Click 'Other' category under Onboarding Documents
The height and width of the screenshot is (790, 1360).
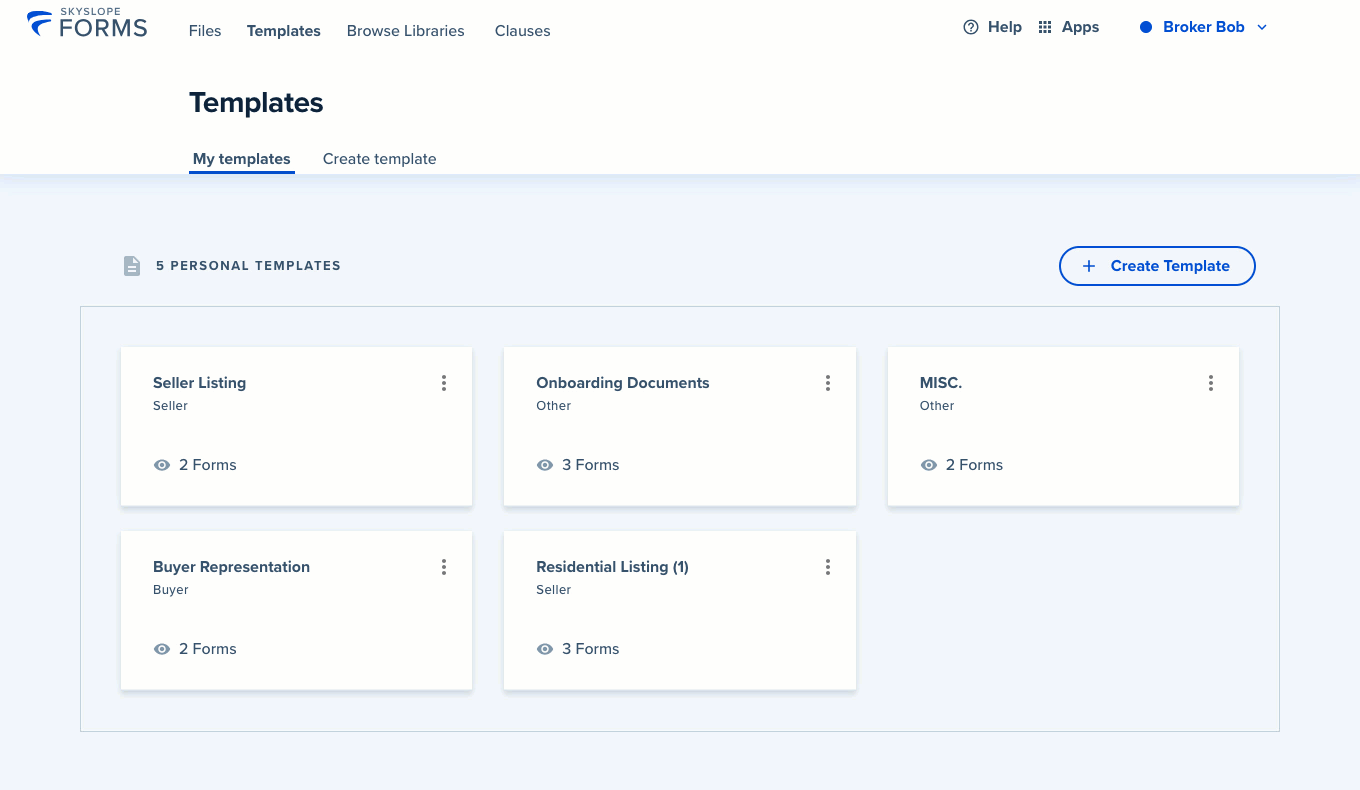tap(554, 406)
